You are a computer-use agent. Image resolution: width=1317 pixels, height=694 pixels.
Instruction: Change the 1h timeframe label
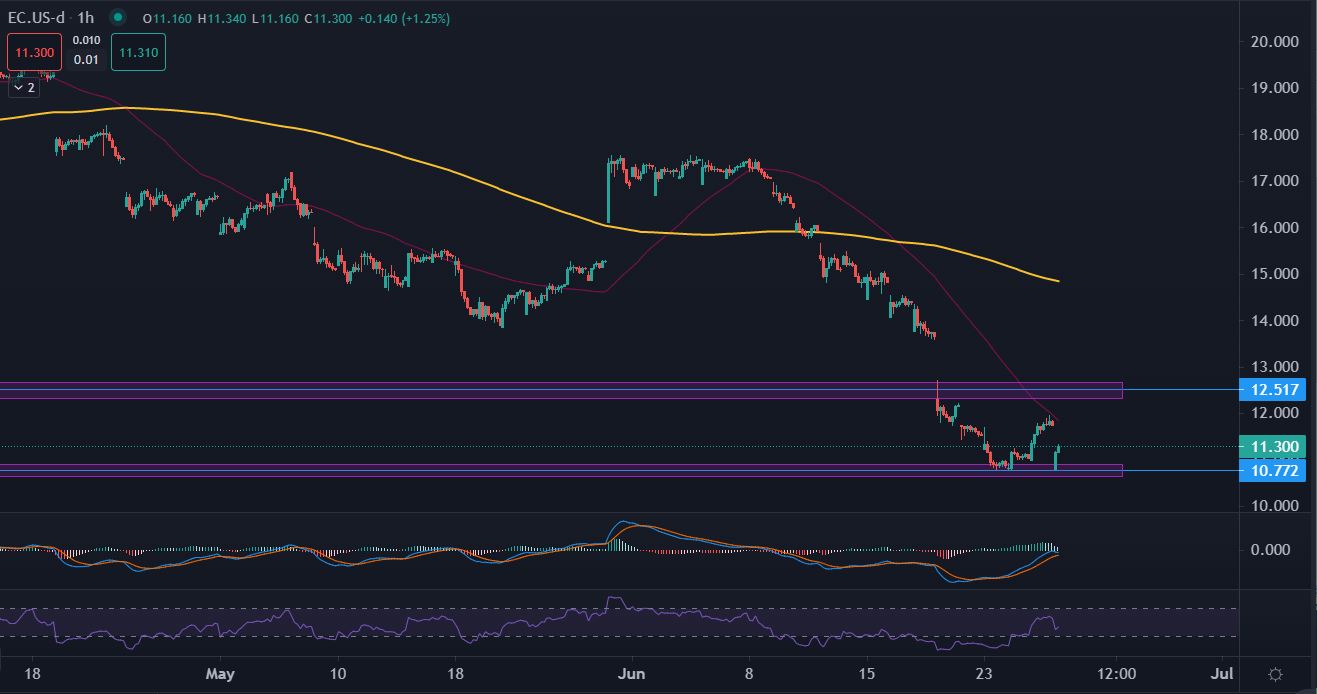[84, 18]
